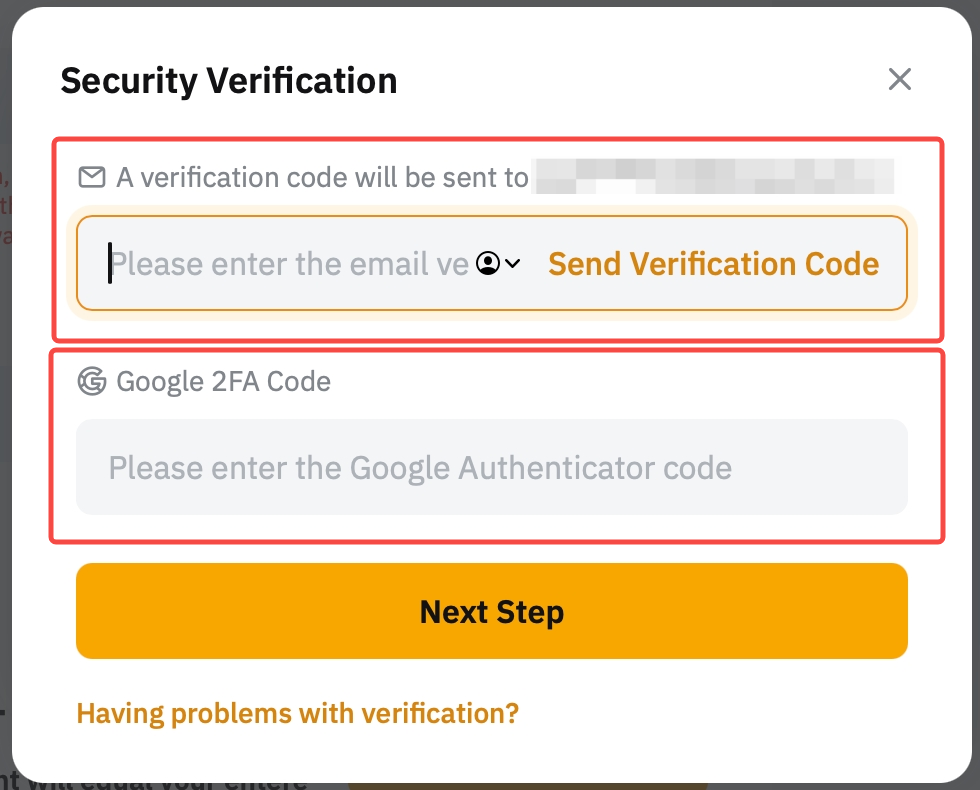Click the autofill contact person icon
980x790 pixels.
pyautogui.click(x=488, y=264)
